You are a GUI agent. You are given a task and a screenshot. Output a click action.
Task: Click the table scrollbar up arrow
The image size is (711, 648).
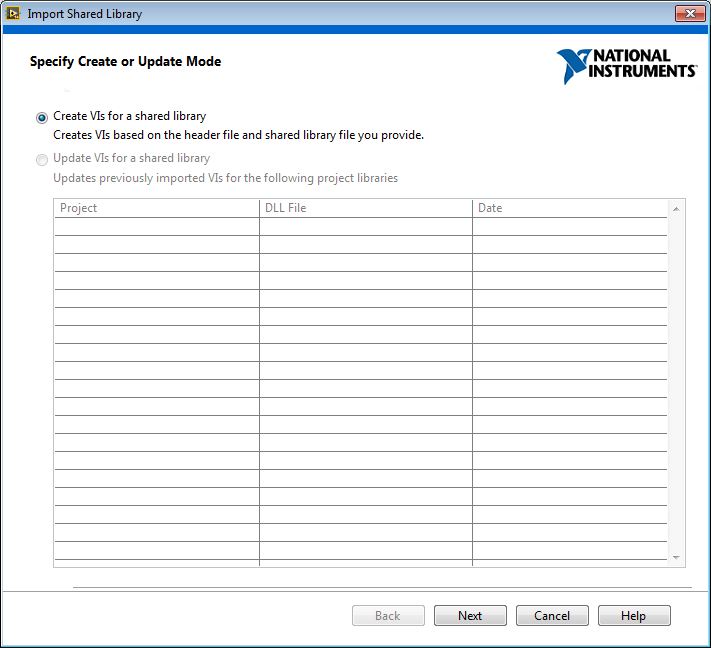676,209
